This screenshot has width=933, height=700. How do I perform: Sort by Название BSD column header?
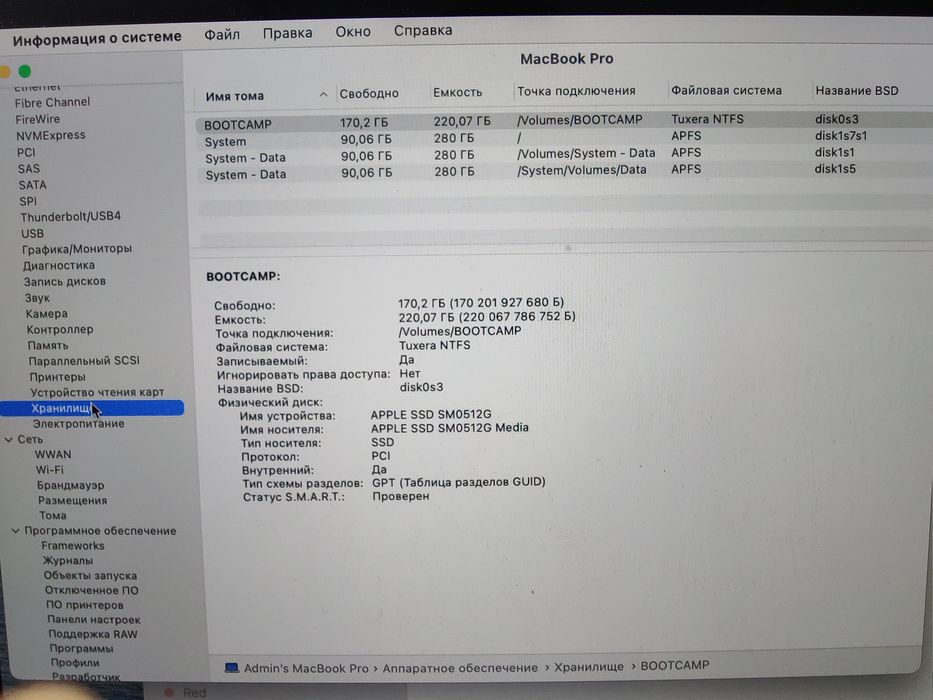click(857, 90)
